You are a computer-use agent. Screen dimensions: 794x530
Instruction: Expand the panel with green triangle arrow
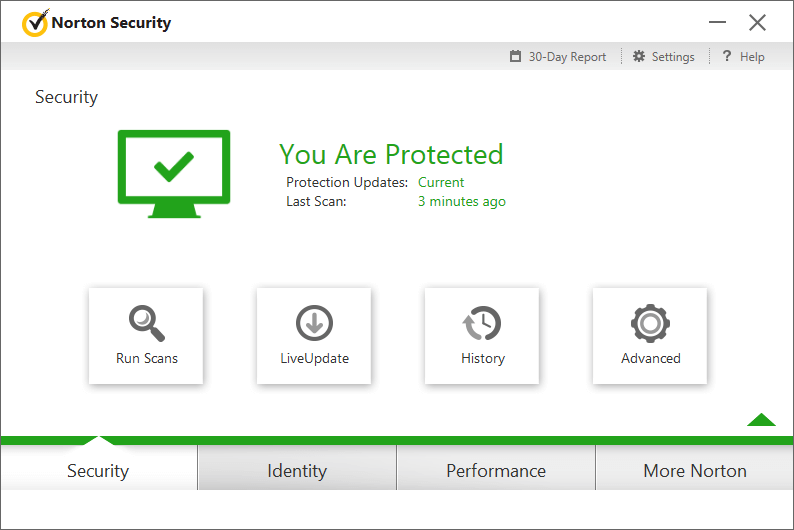coord(761,420)
